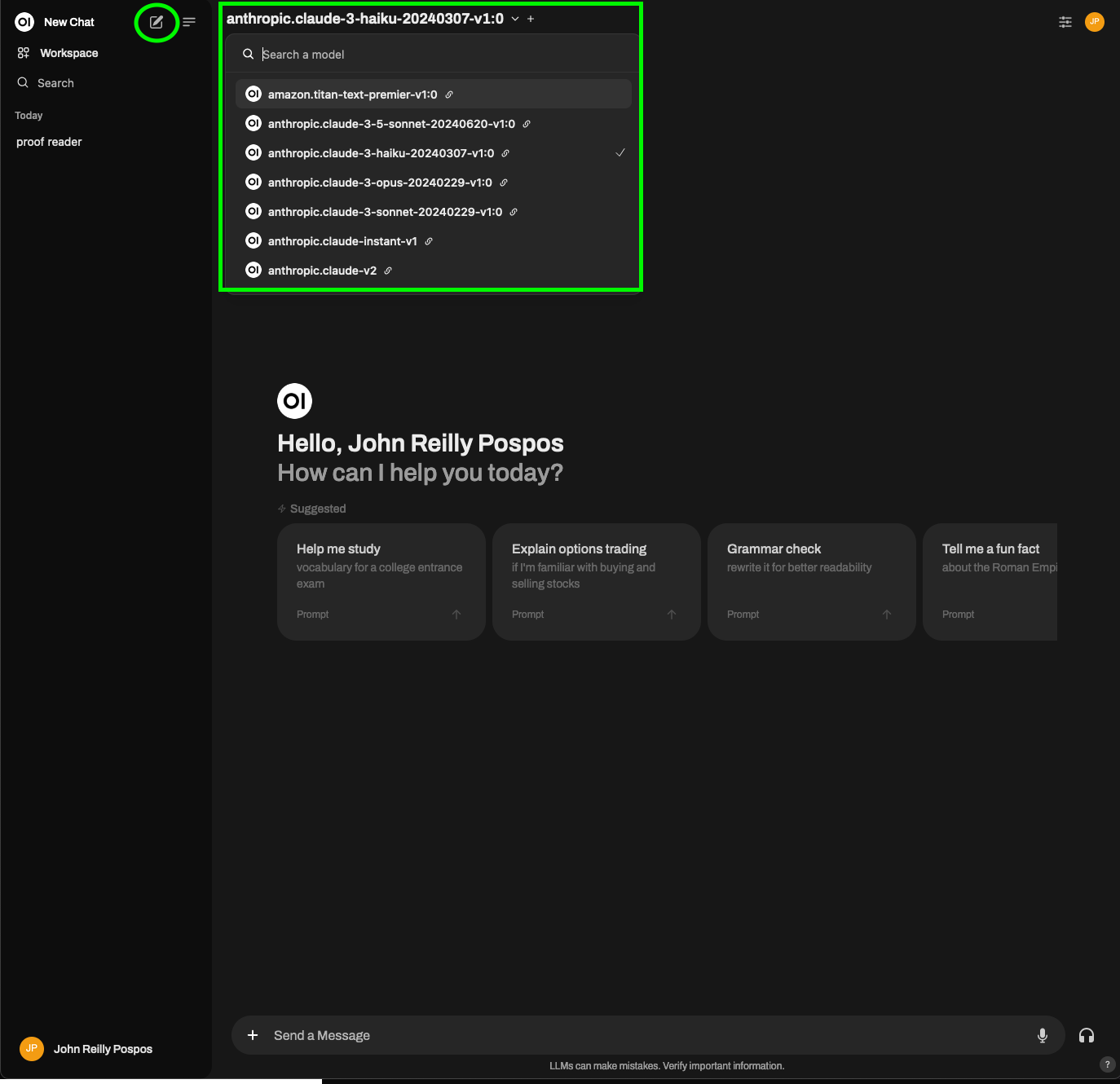Select anthropic.claude-3-sonnet-20240229-v1:0 model
Screen dimensions: 1120x1084
[434, 212]
